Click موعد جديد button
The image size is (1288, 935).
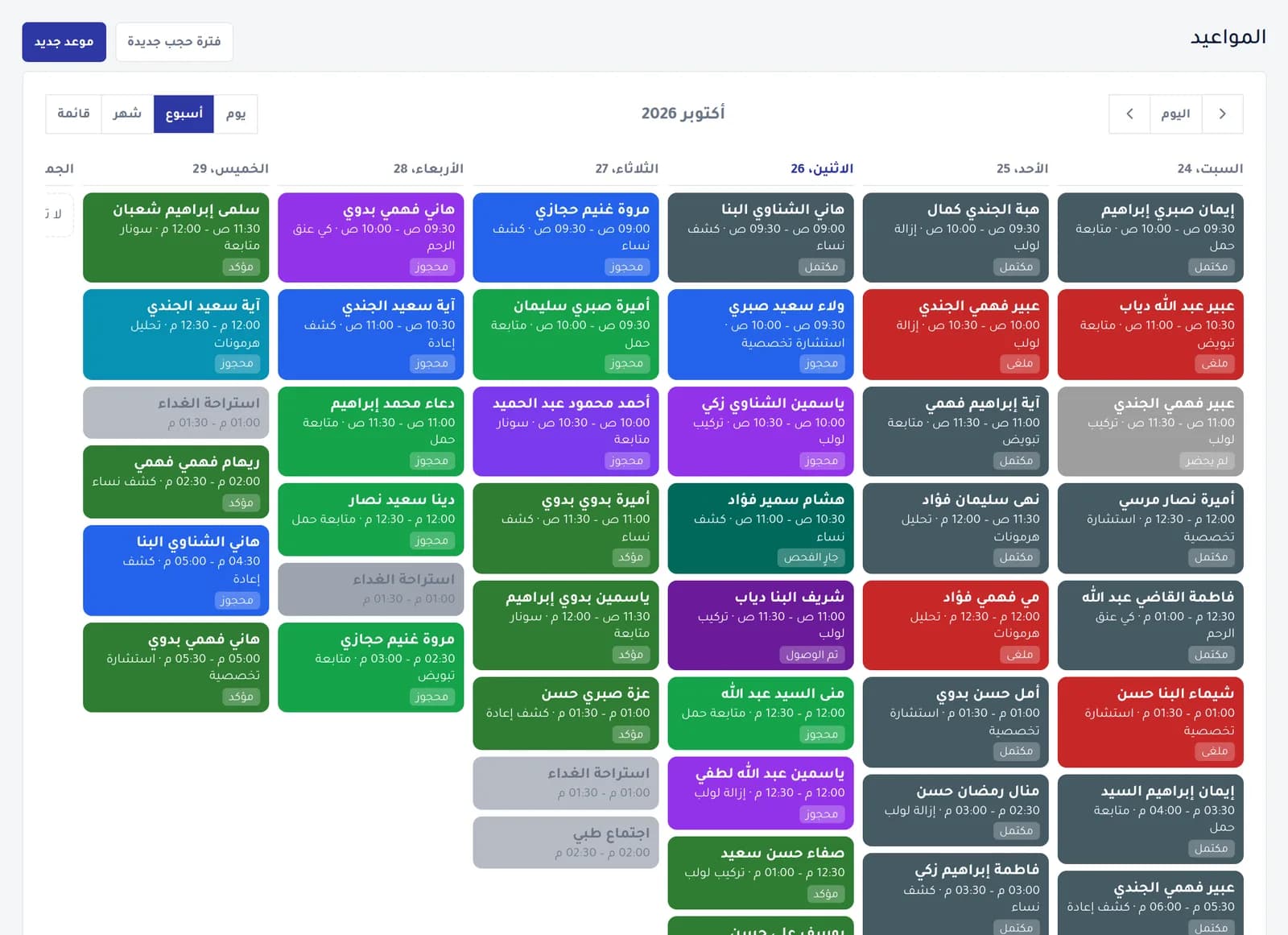pos(64,42)
